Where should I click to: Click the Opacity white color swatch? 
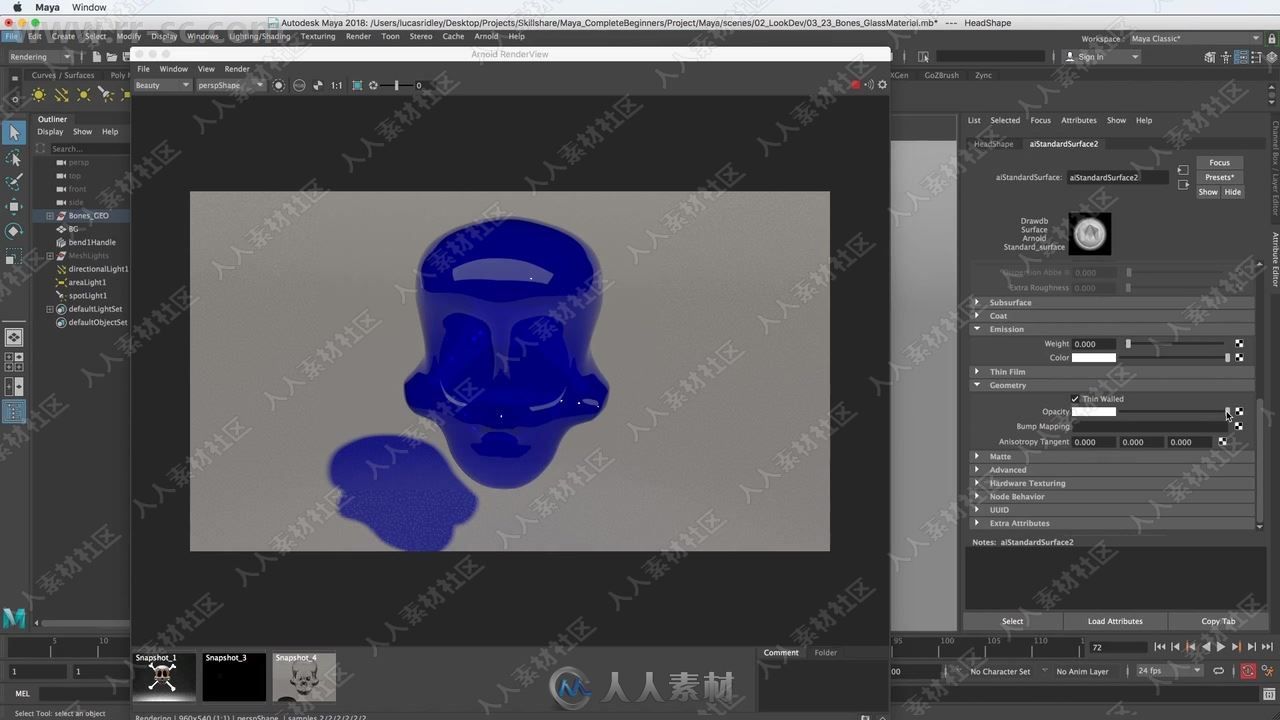[1093, 412]
